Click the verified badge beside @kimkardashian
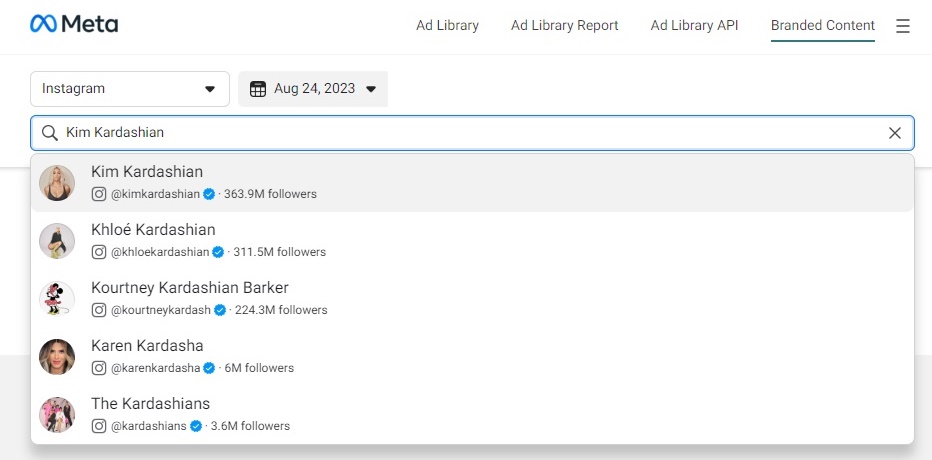 click(209, 194)
